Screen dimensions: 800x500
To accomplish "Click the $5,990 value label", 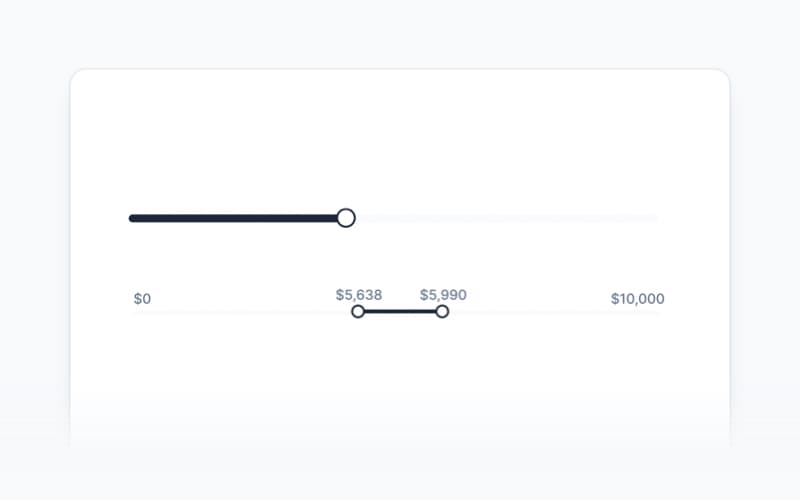I will point(443,295).
